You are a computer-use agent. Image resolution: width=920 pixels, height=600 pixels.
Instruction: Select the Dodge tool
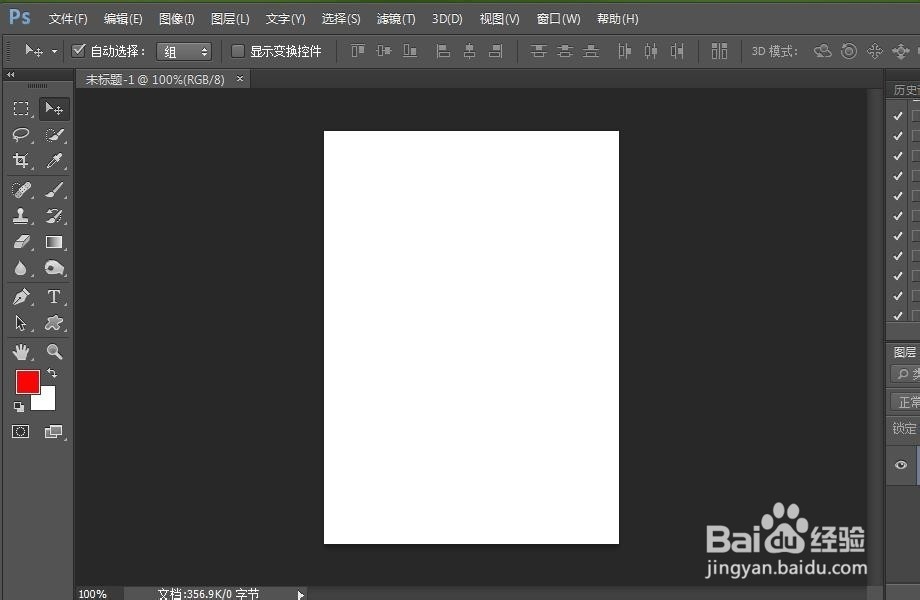pyautogui.click(x=54, y=268)
